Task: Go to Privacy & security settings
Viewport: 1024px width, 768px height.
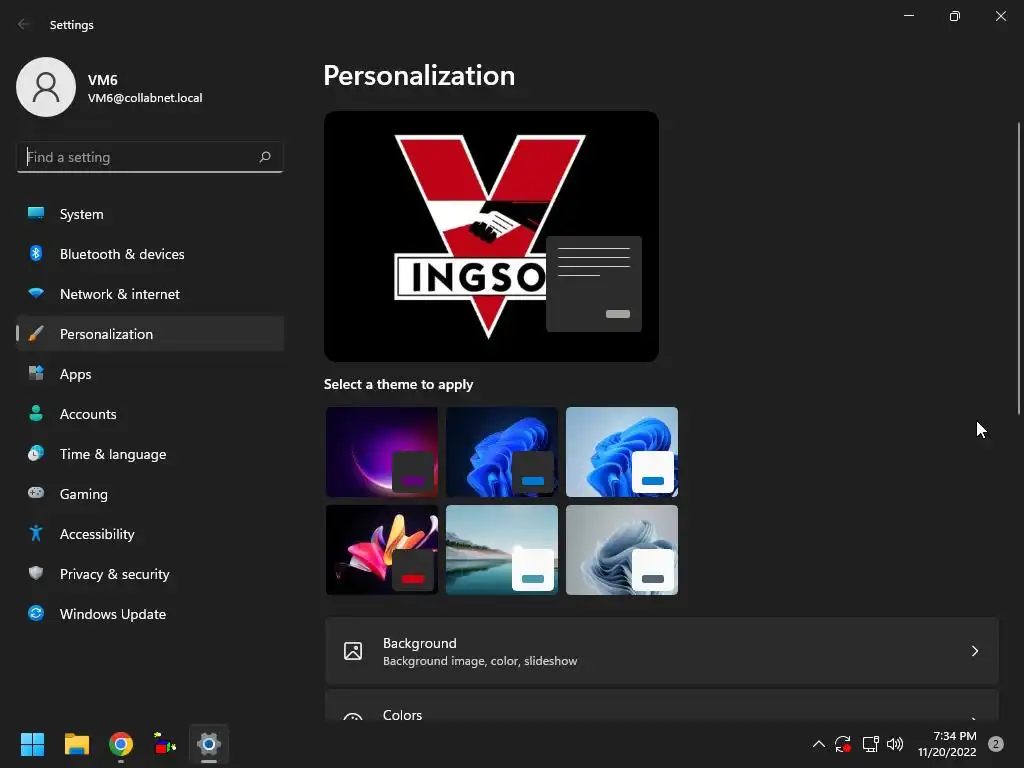Action: pos(150,573)
